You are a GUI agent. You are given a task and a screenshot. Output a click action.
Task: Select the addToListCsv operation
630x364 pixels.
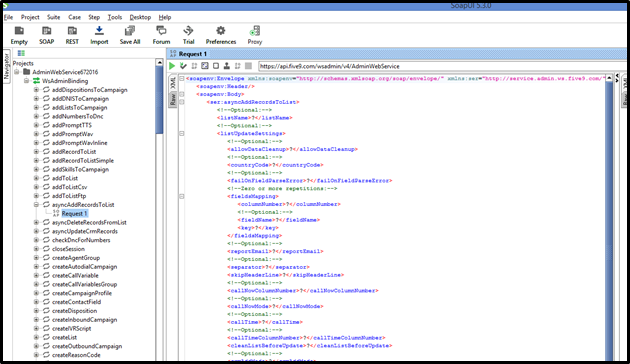point(70,187)
